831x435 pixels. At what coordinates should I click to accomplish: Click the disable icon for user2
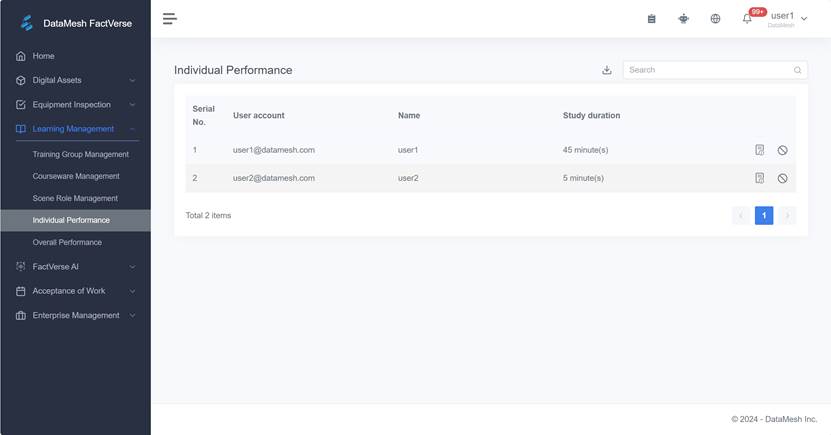coord(782,178)
